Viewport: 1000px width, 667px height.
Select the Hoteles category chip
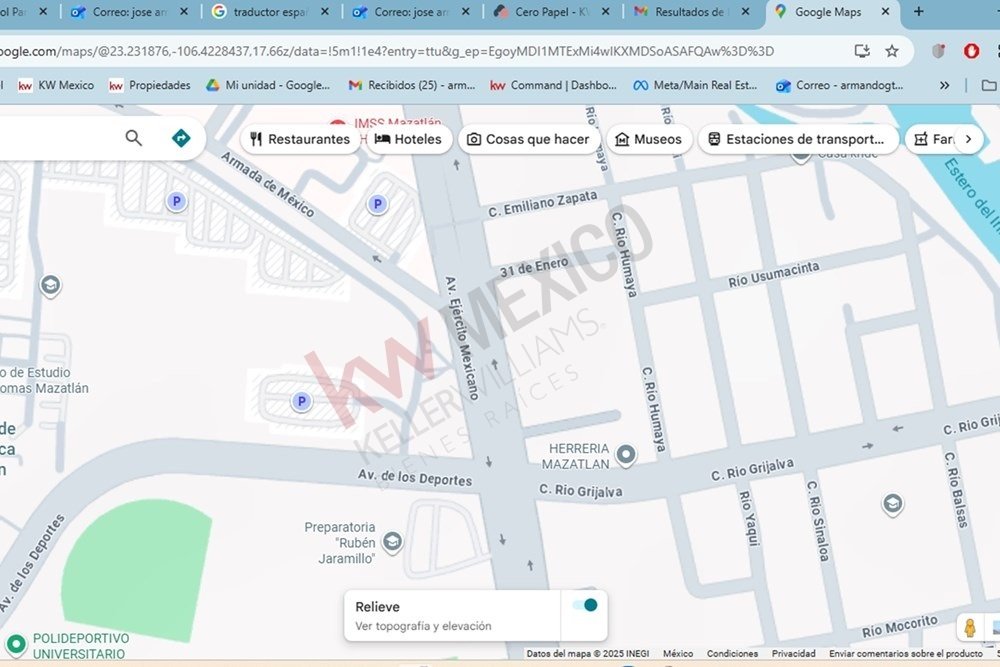coord(409,139)
